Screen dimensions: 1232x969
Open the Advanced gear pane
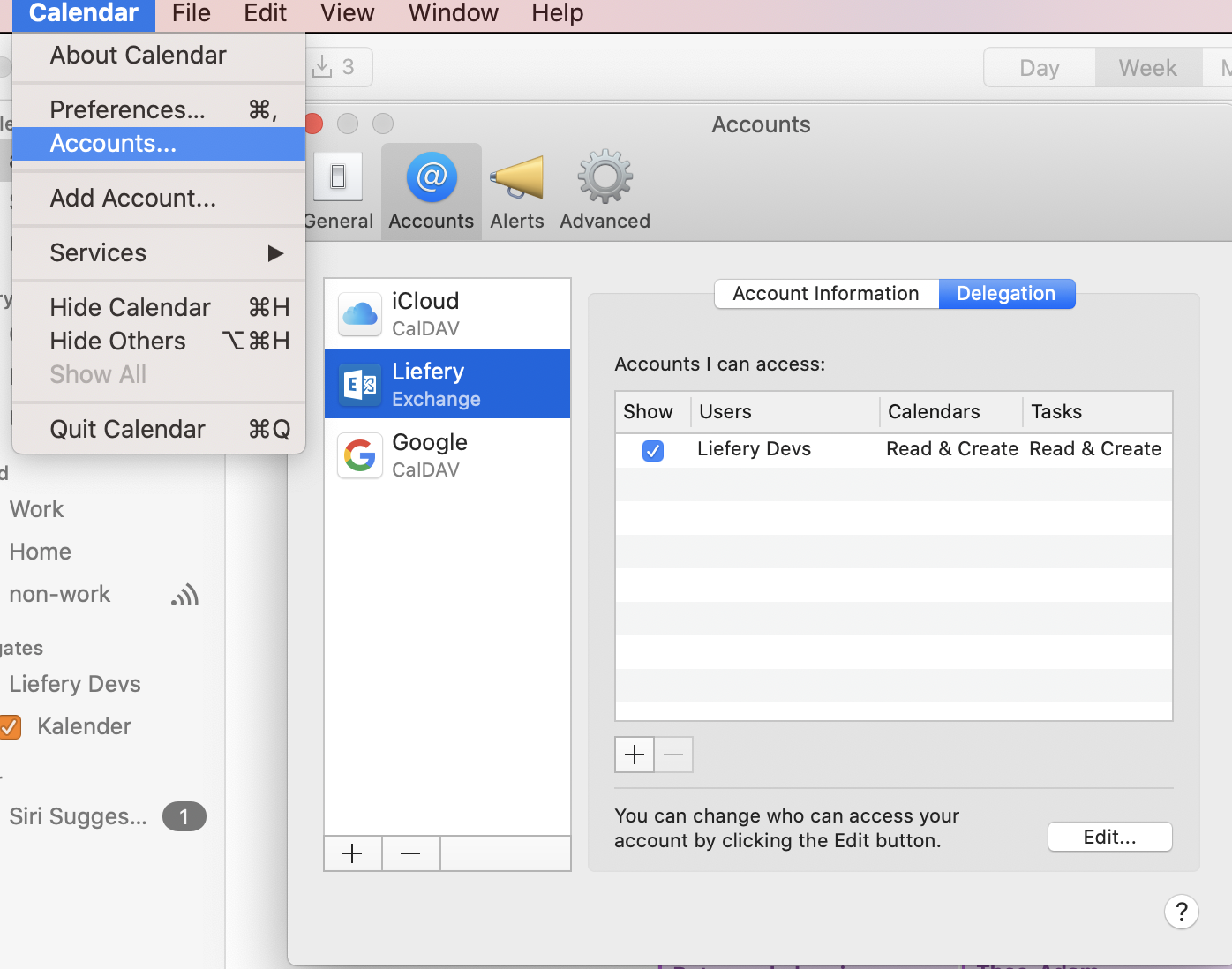pos(605,192)
